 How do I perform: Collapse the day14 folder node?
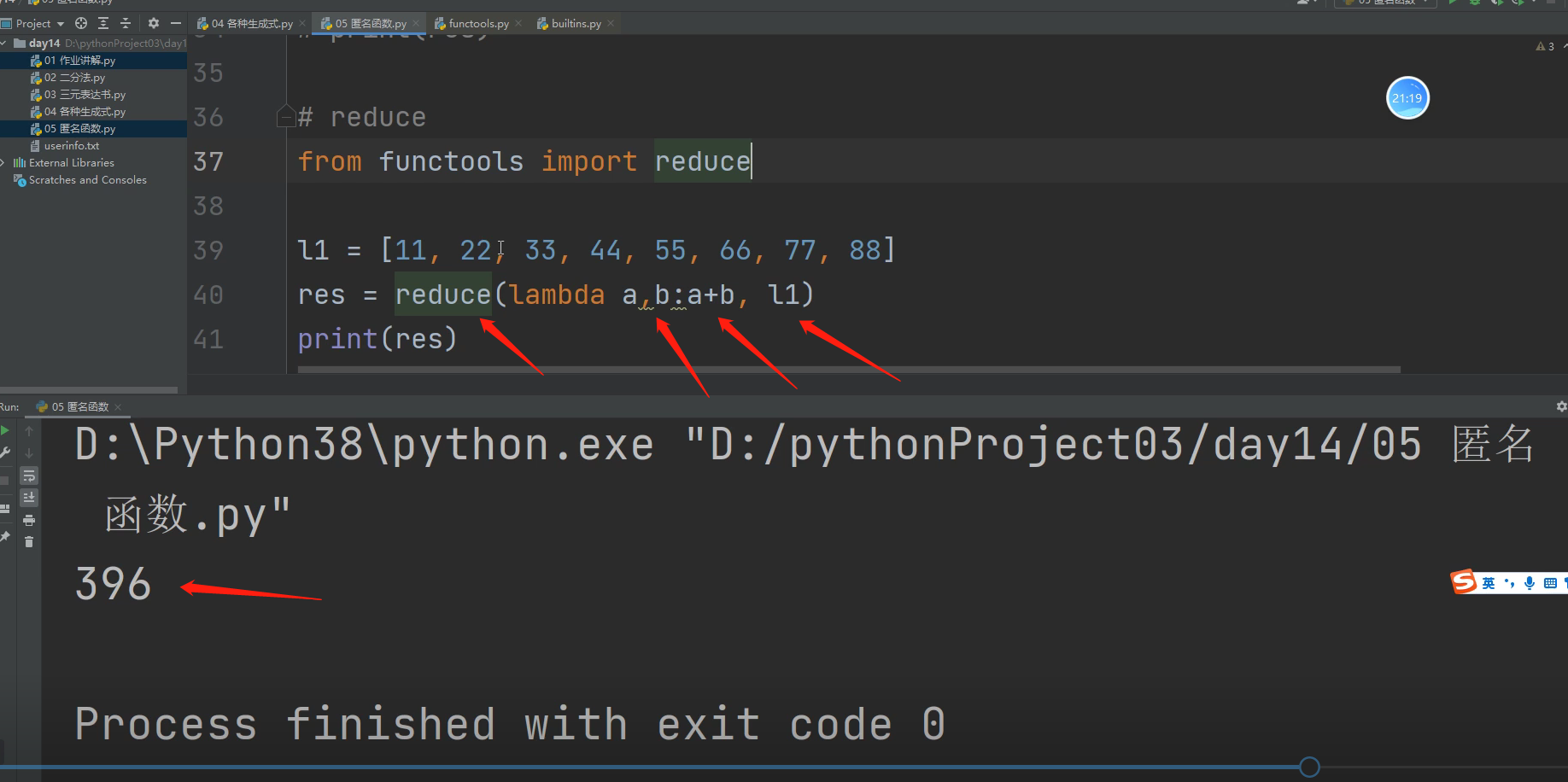point(4,44)
